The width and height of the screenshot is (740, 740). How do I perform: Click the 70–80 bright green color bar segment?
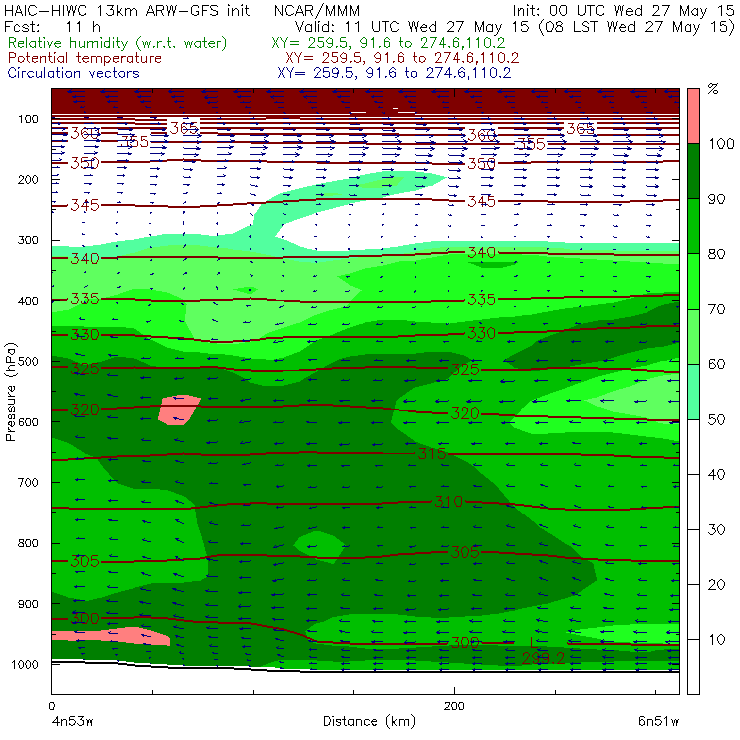tap(693, 281)
